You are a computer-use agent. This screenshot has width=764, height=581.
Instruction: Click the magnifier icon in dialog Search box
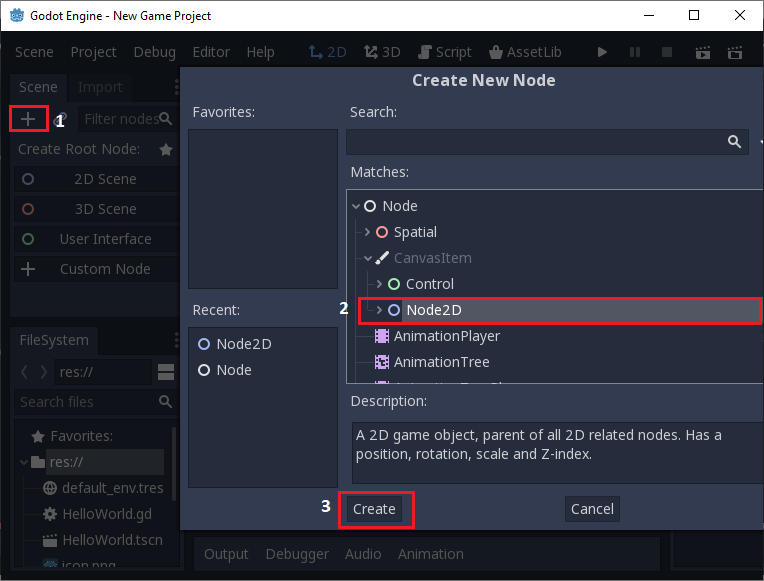click(735, 142)
